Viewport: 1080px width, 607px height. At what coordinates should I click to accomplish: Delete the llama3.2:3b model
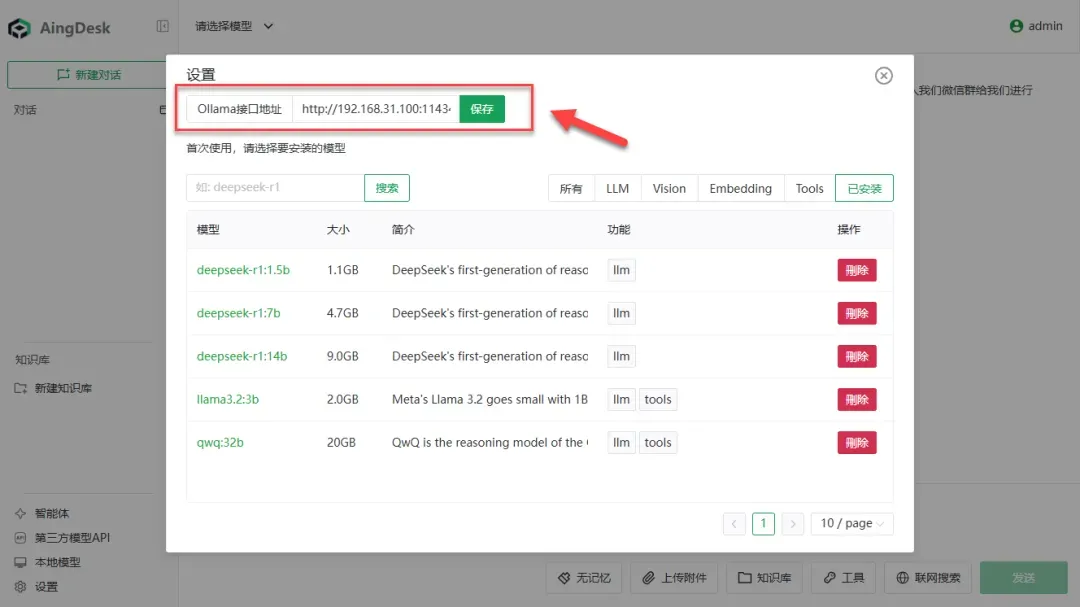click(x=857, y=400)
